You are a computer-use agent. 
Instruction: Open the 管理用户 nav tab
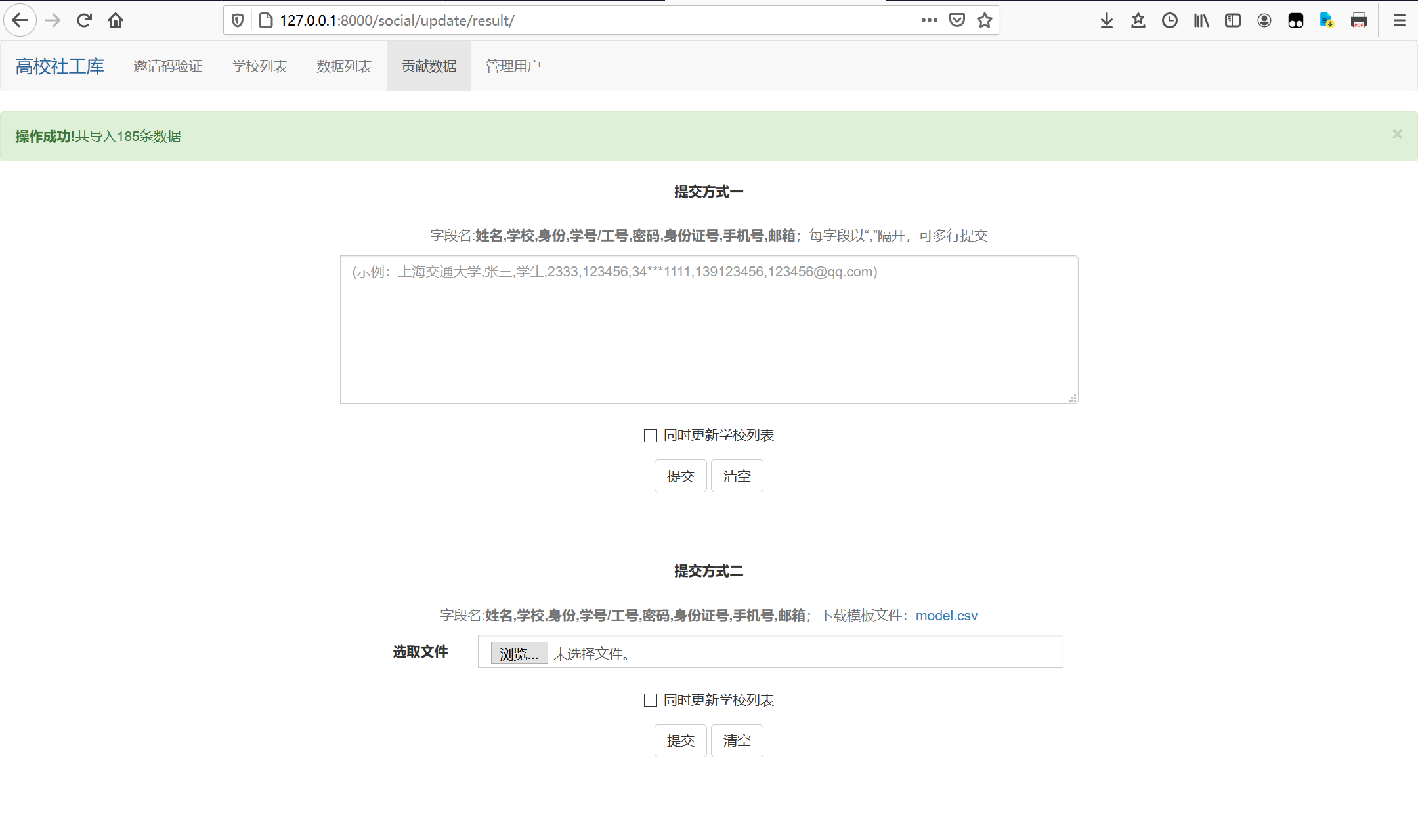(x=513, y=66)
